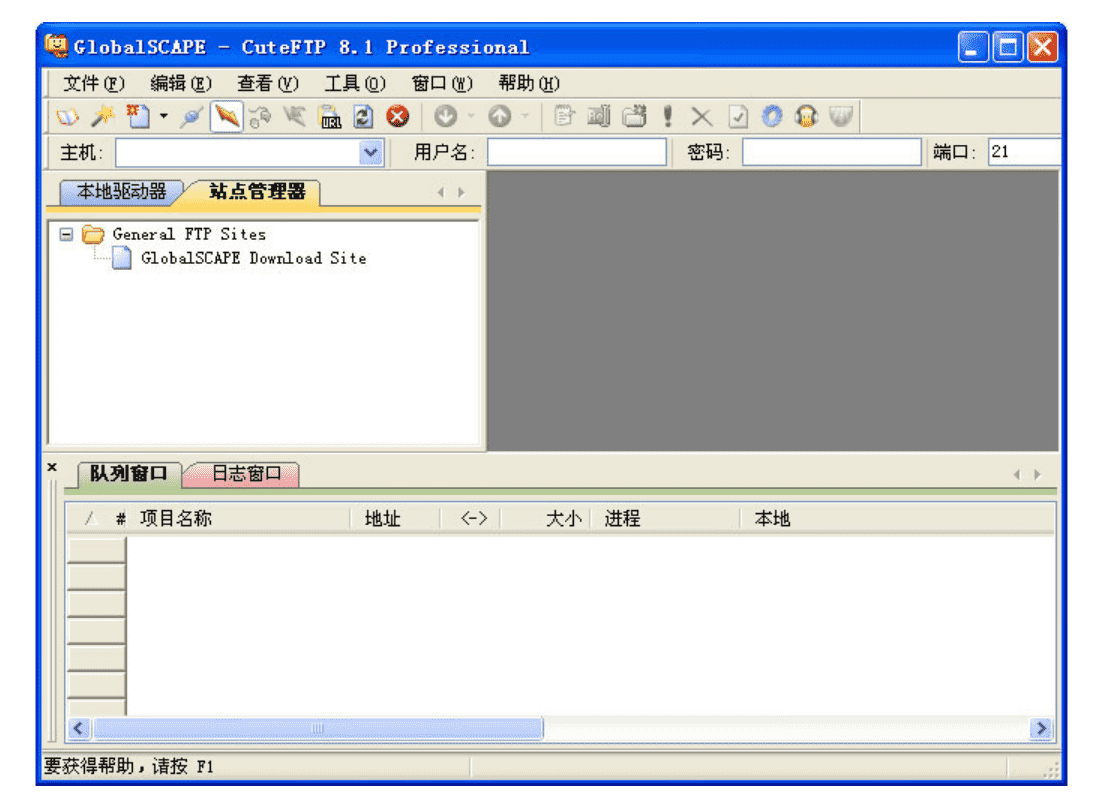This screenshot has height=812, width=1095.
Task: Click the paste URL toolbar icon
Action: (x=330, y=117)
